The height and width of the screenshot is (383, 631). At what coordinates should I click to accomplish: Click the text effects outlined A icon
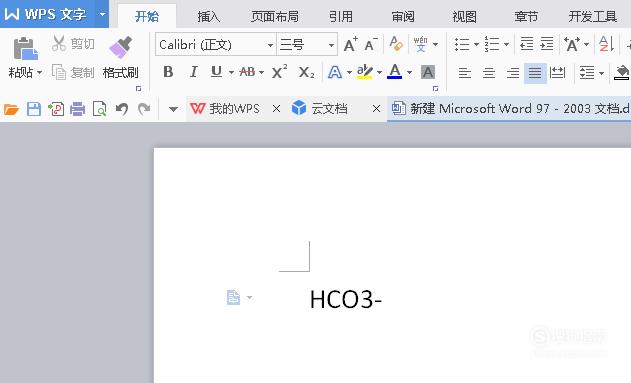tap(335, 72)
